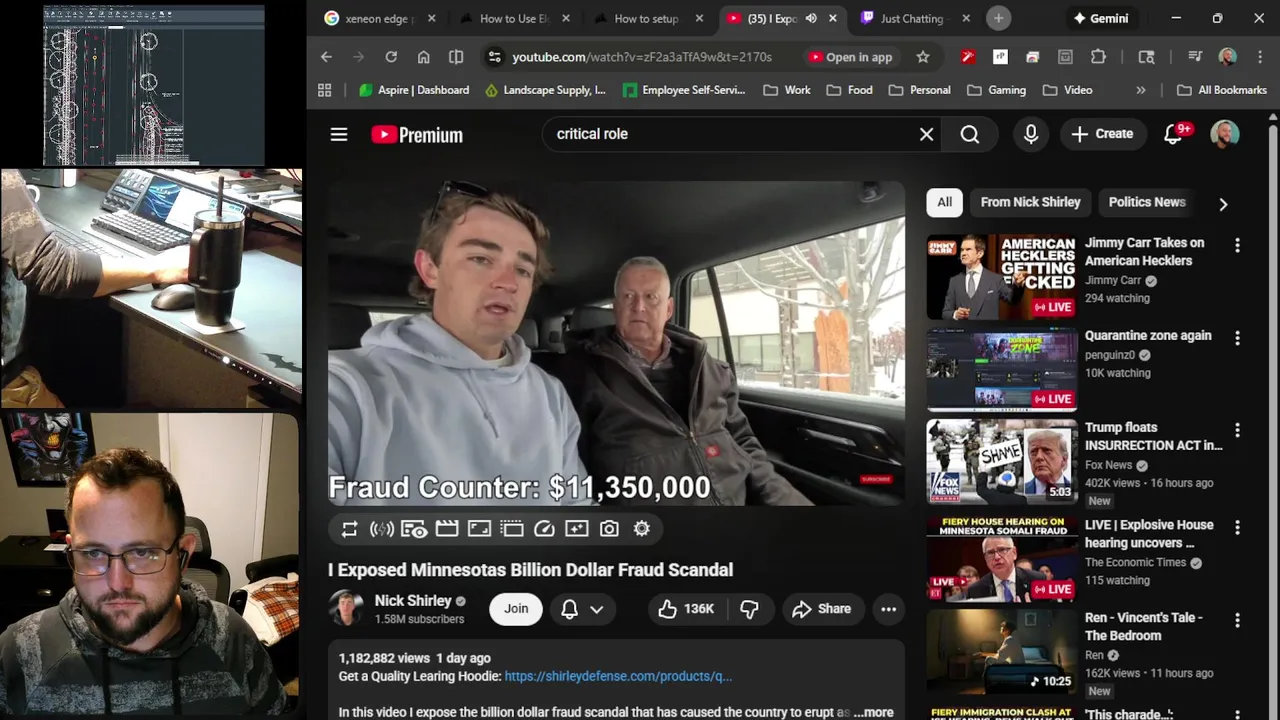This screenshot has height=720, width=1280.
Task: Show more filter chips with right arrow
Action: (x=1223, y=204)
